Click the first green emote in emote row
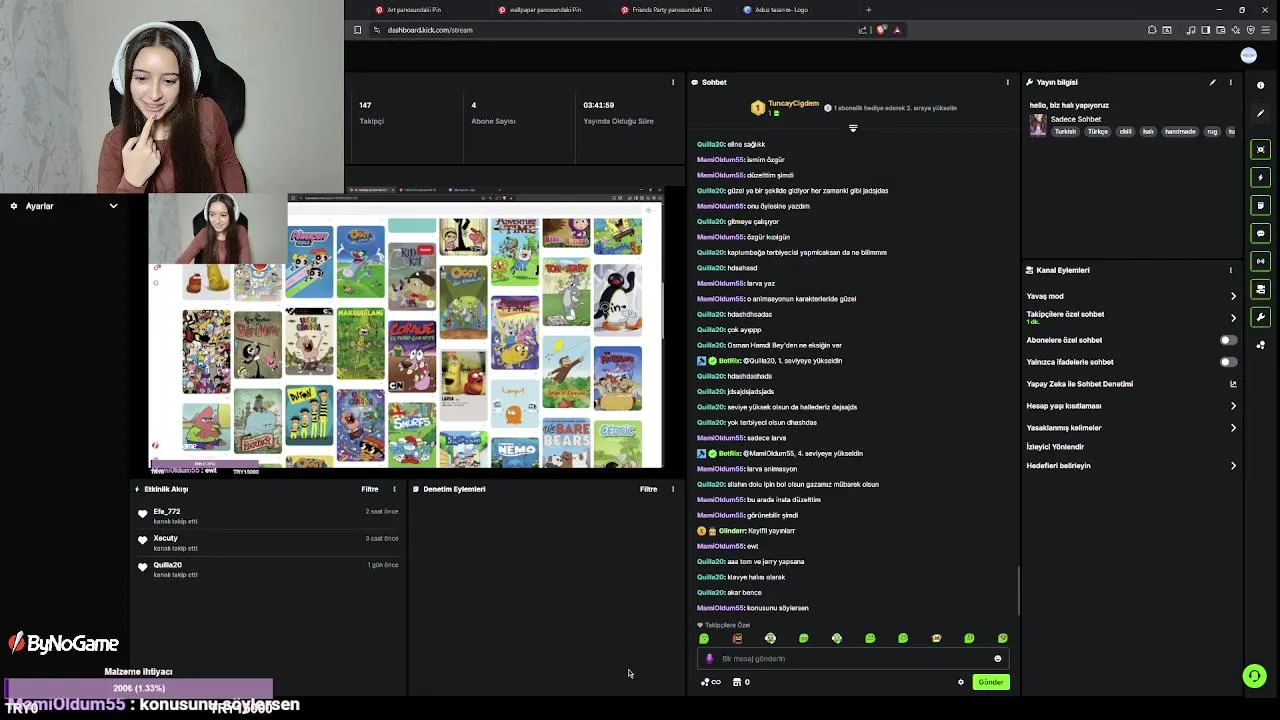 click(x=704, y=638)
